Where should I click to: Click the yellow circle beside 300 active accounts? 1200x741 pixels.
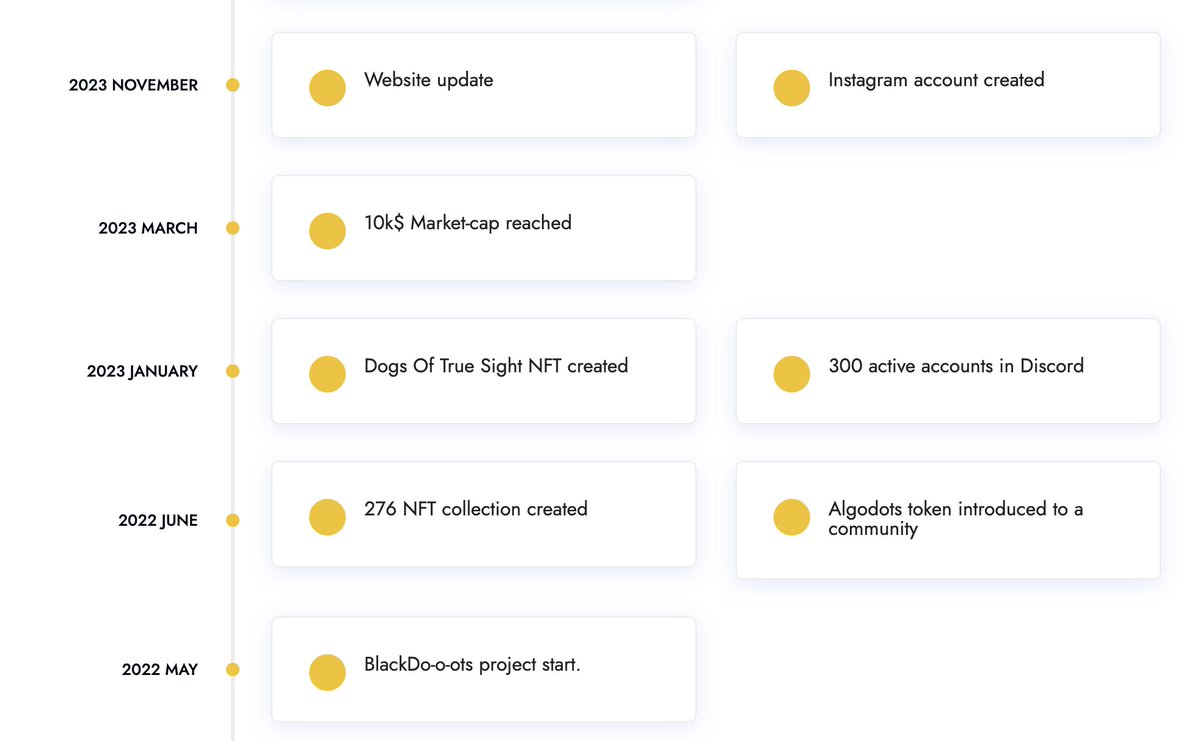[791, 374]
